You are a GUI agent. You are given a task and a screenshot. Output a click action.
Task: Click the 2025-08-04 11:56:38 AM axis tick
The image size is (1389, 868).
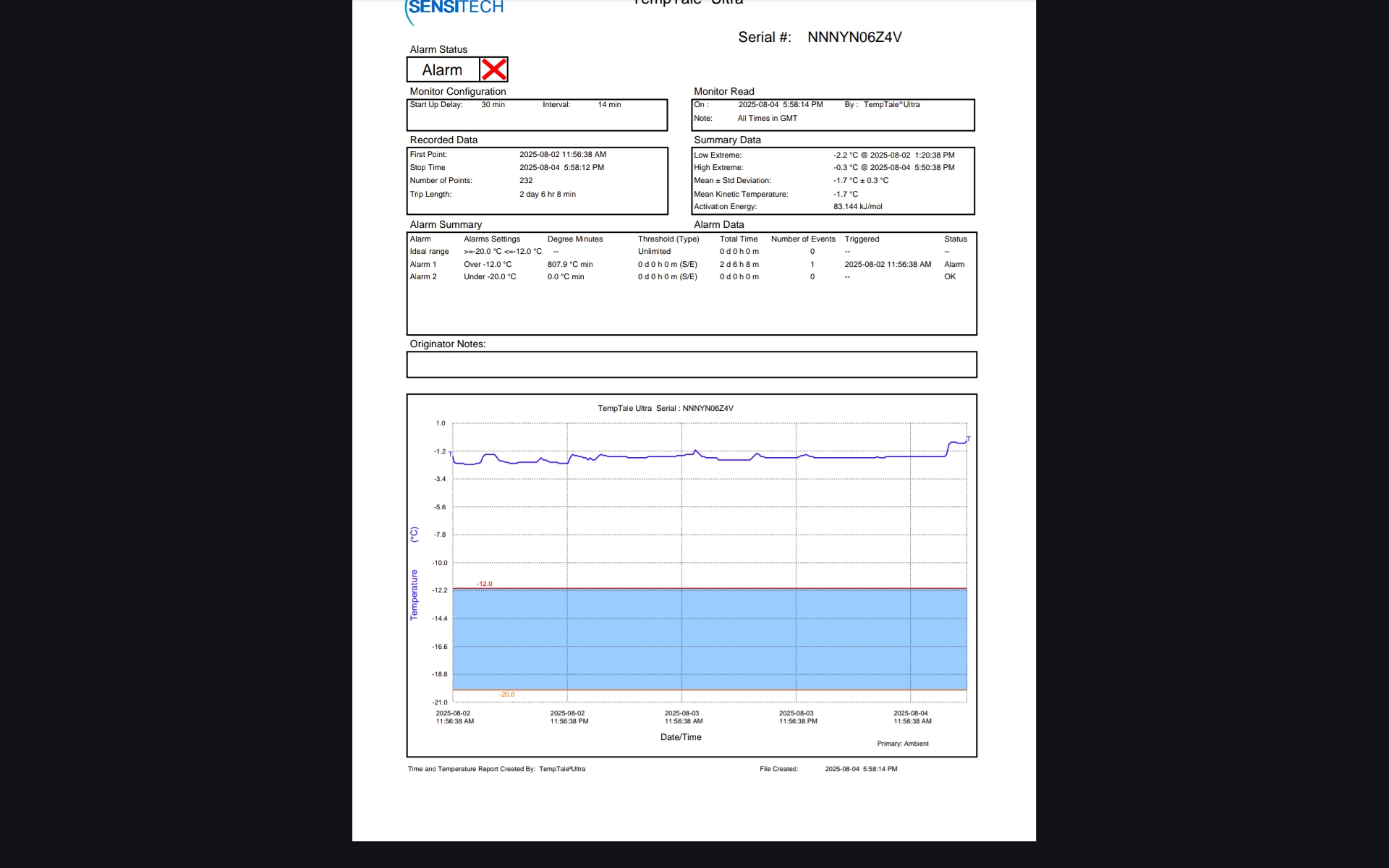click(912, 717)
